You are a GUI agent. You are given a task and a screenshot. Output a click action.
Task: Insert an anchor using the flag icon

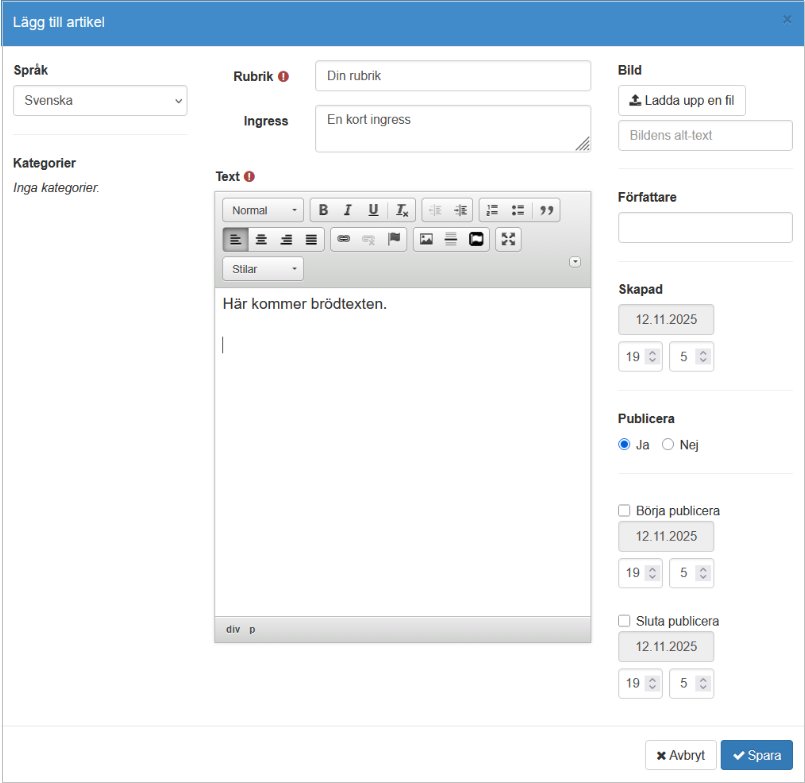point(394,239)
